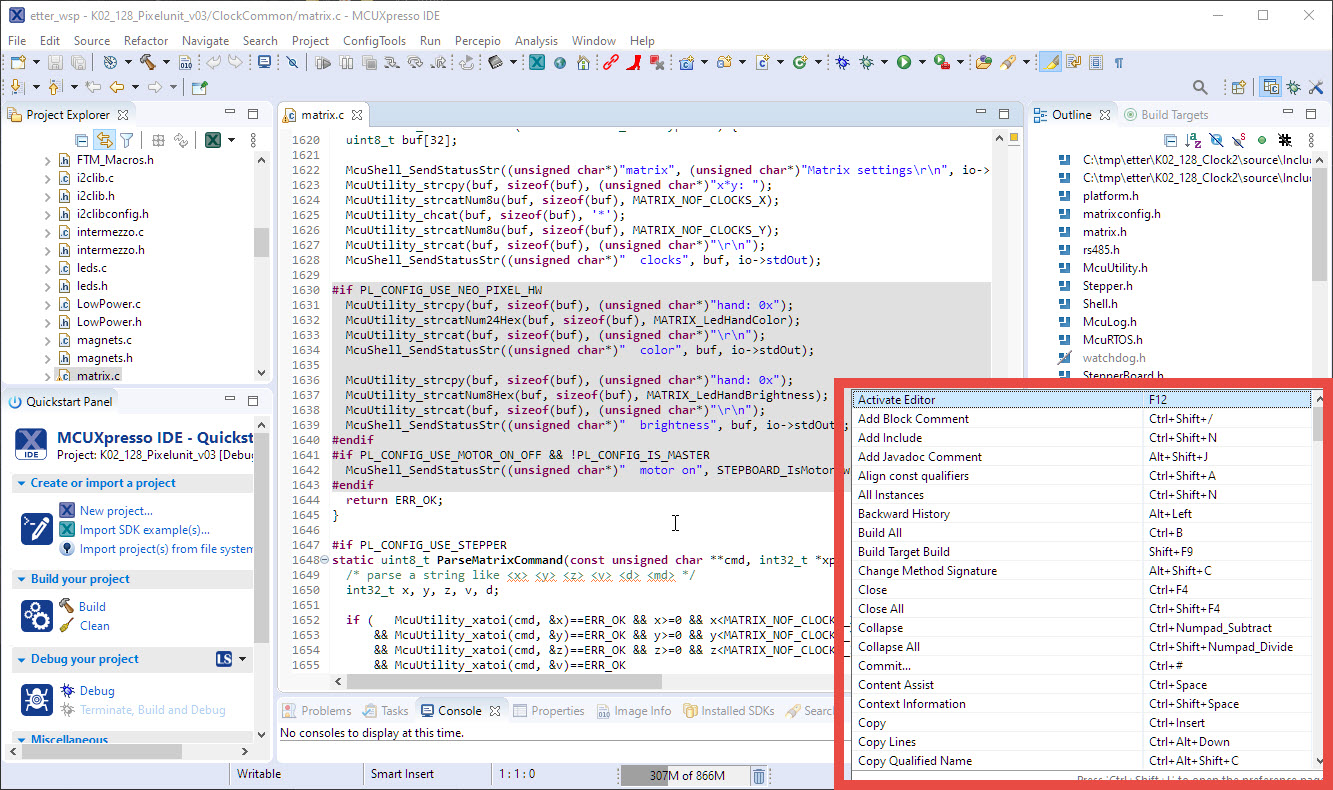Click the hammer Build icon in toolbar
This screenshot has height=790, width=1333.
point(147,62)
